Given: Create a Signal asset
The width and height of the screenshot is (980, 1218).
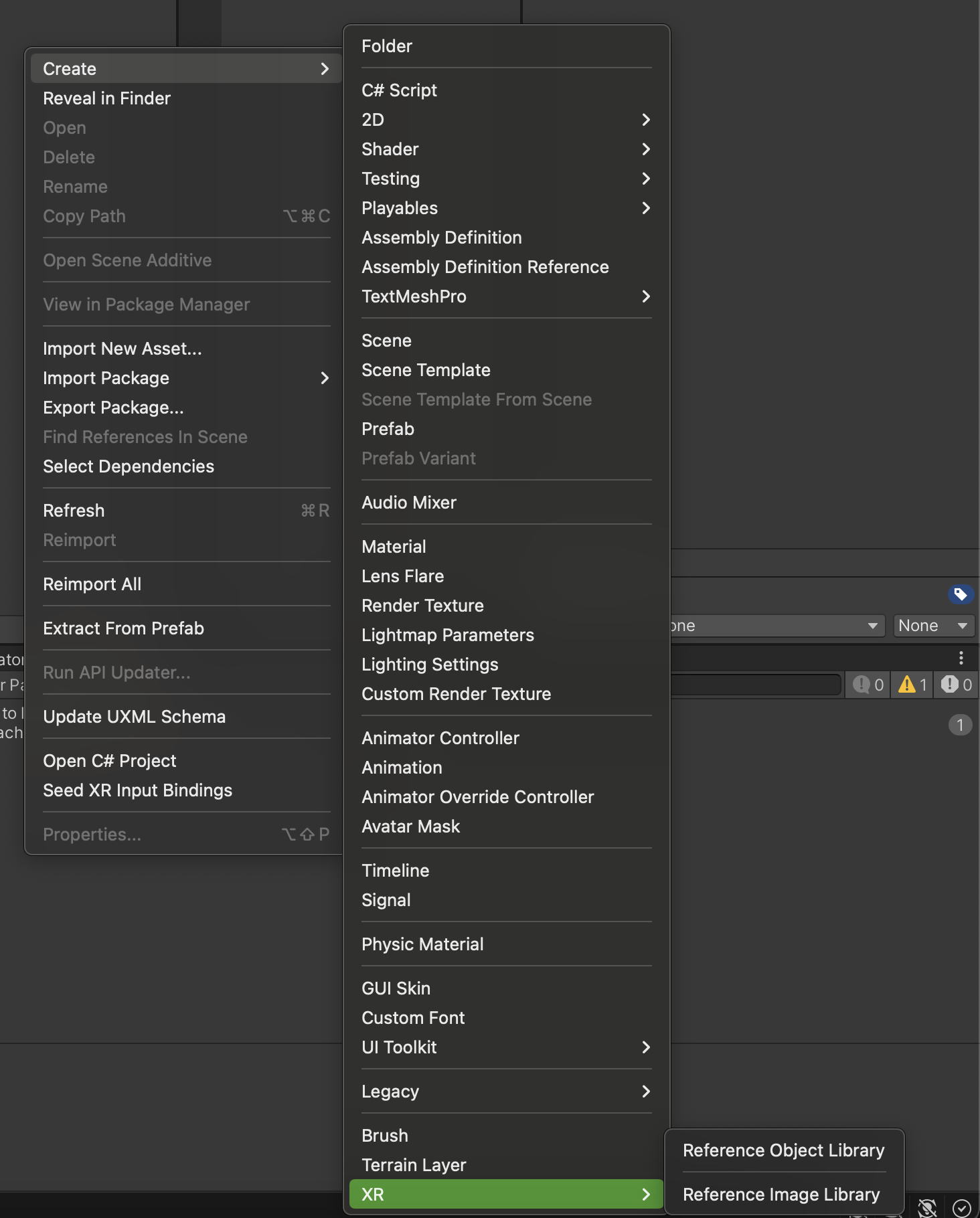Looking at the screenshot, I should [506, 900].
